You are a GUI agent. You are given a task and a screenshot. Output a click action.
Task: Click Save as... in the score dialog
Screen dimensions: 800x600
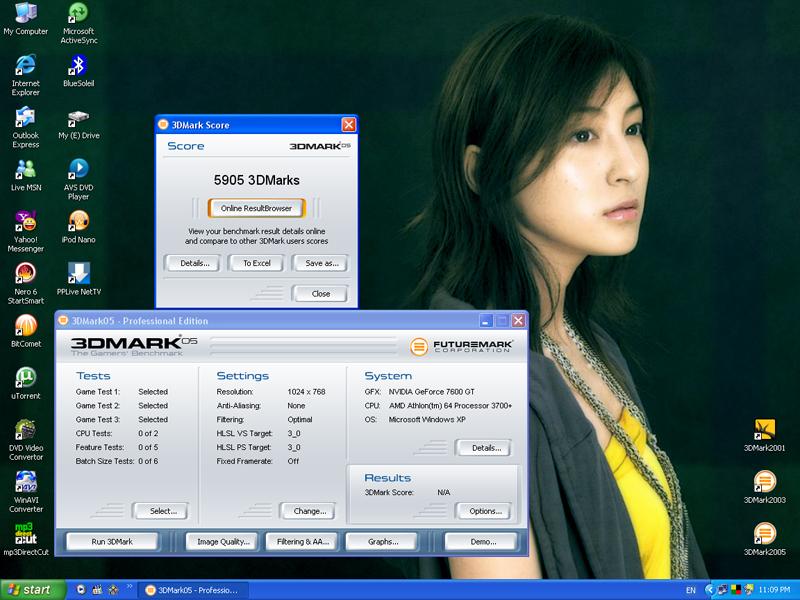click(321, 263)
